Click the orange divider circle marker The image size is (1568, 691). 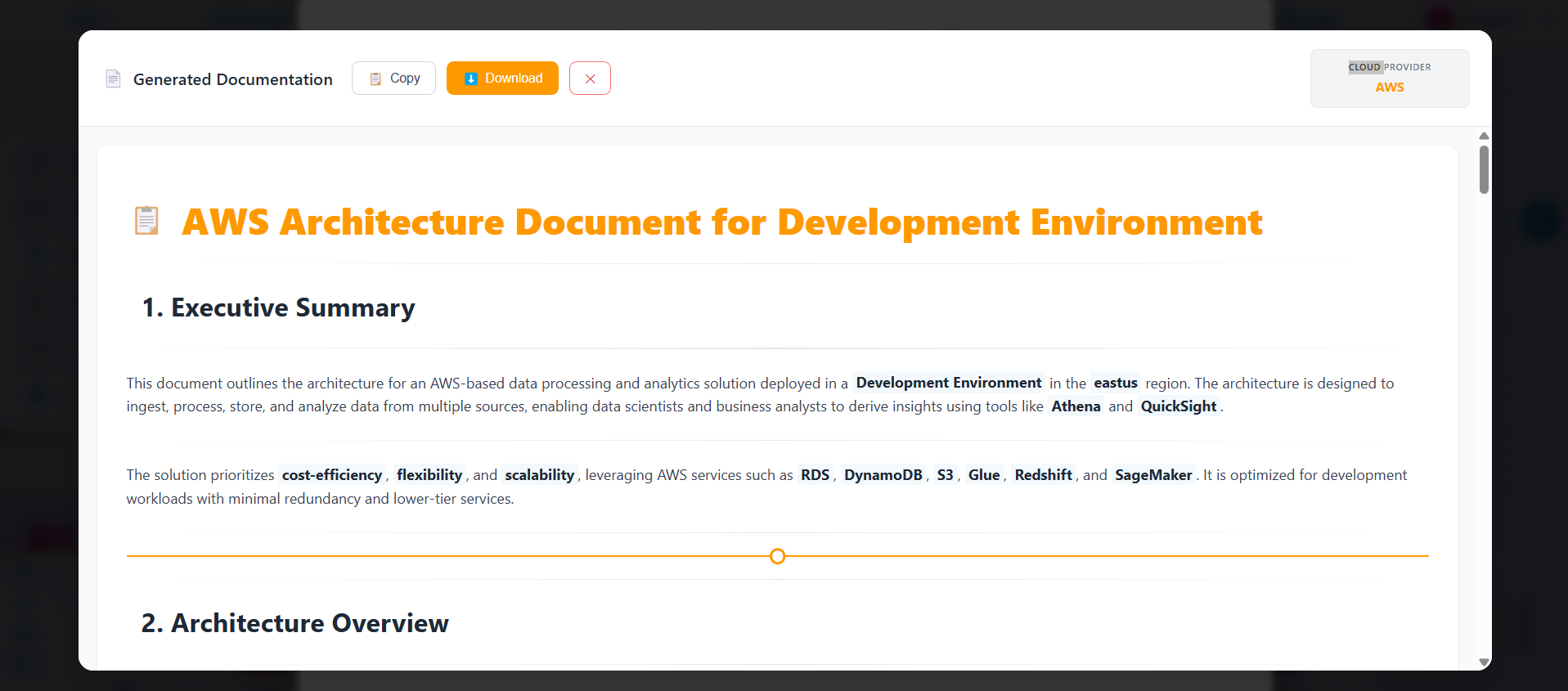tap(777, 556)
